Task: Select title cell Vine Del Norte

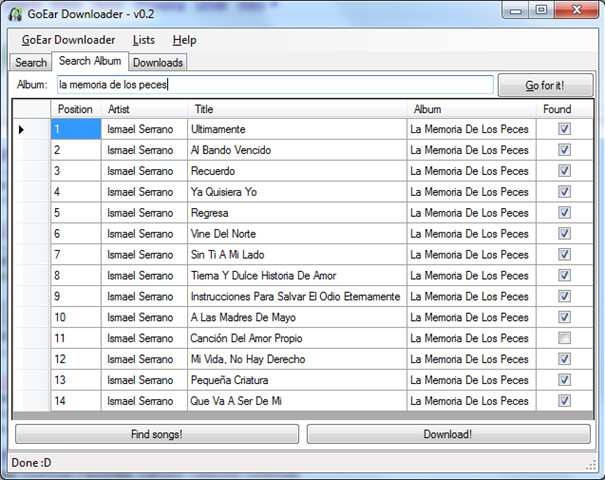Action: click(297, 233)
